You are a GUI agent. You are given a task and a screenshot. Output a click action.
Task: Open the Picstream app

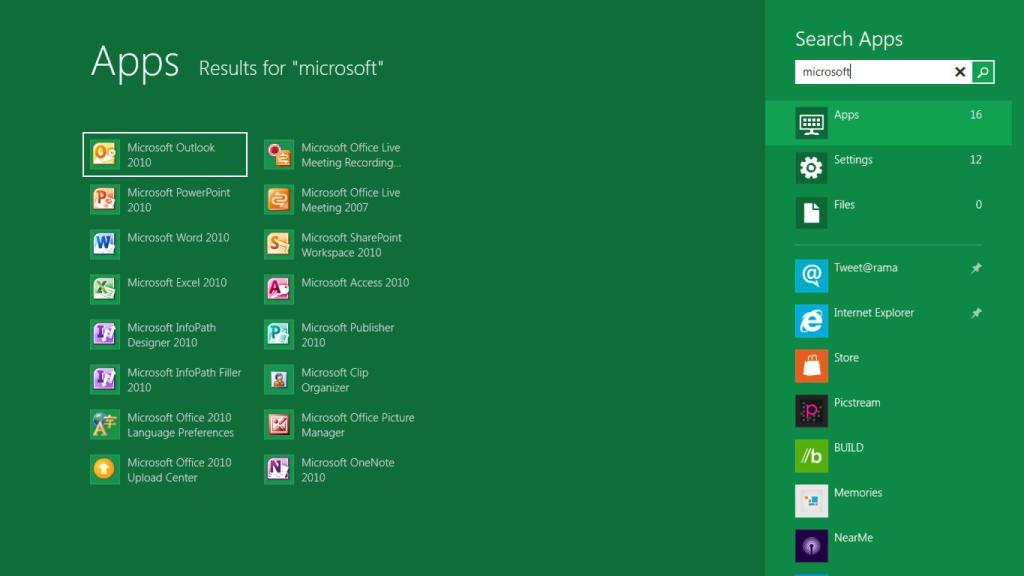click(856, 402)
